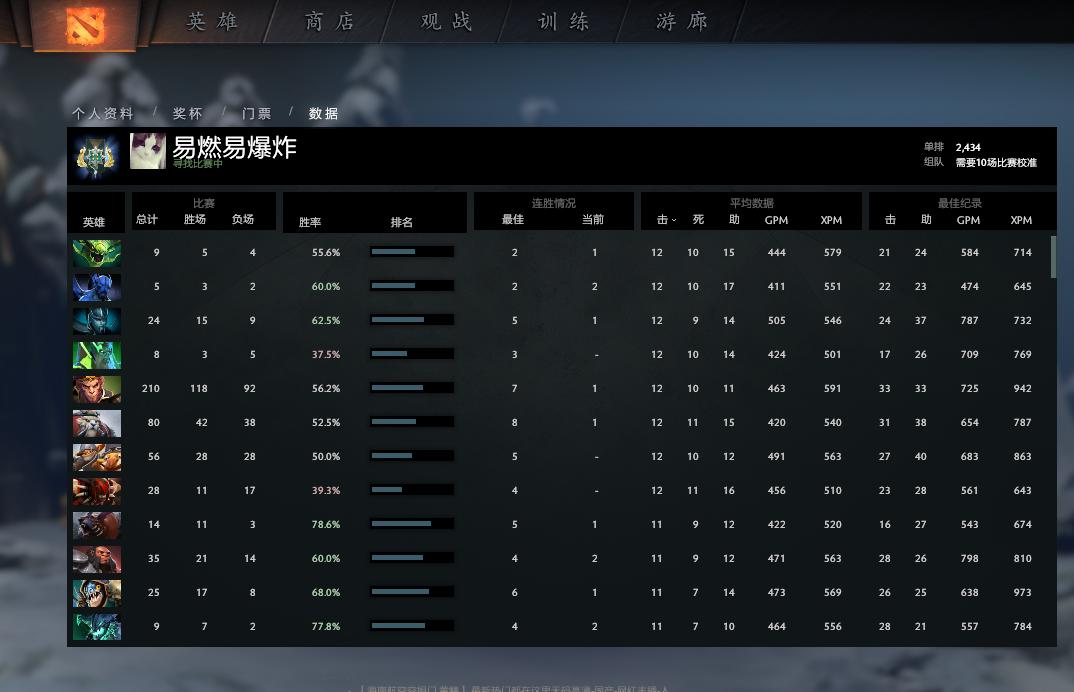This screenshot has height=692, width=1074.
Task: Click the 56.2% win rate cell
Action: tap(326, 388)
